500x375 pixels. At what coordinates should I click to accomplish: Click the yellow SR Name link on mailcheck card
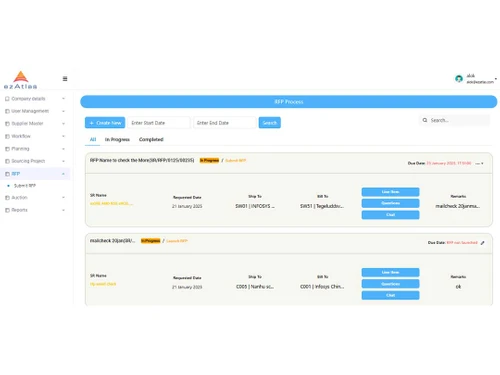103,284
